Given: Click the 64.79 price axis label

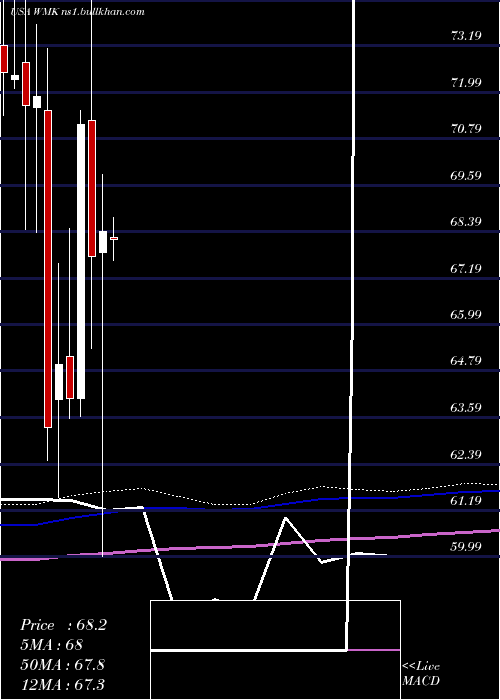Looking at the screenshot, I should 466,360.
